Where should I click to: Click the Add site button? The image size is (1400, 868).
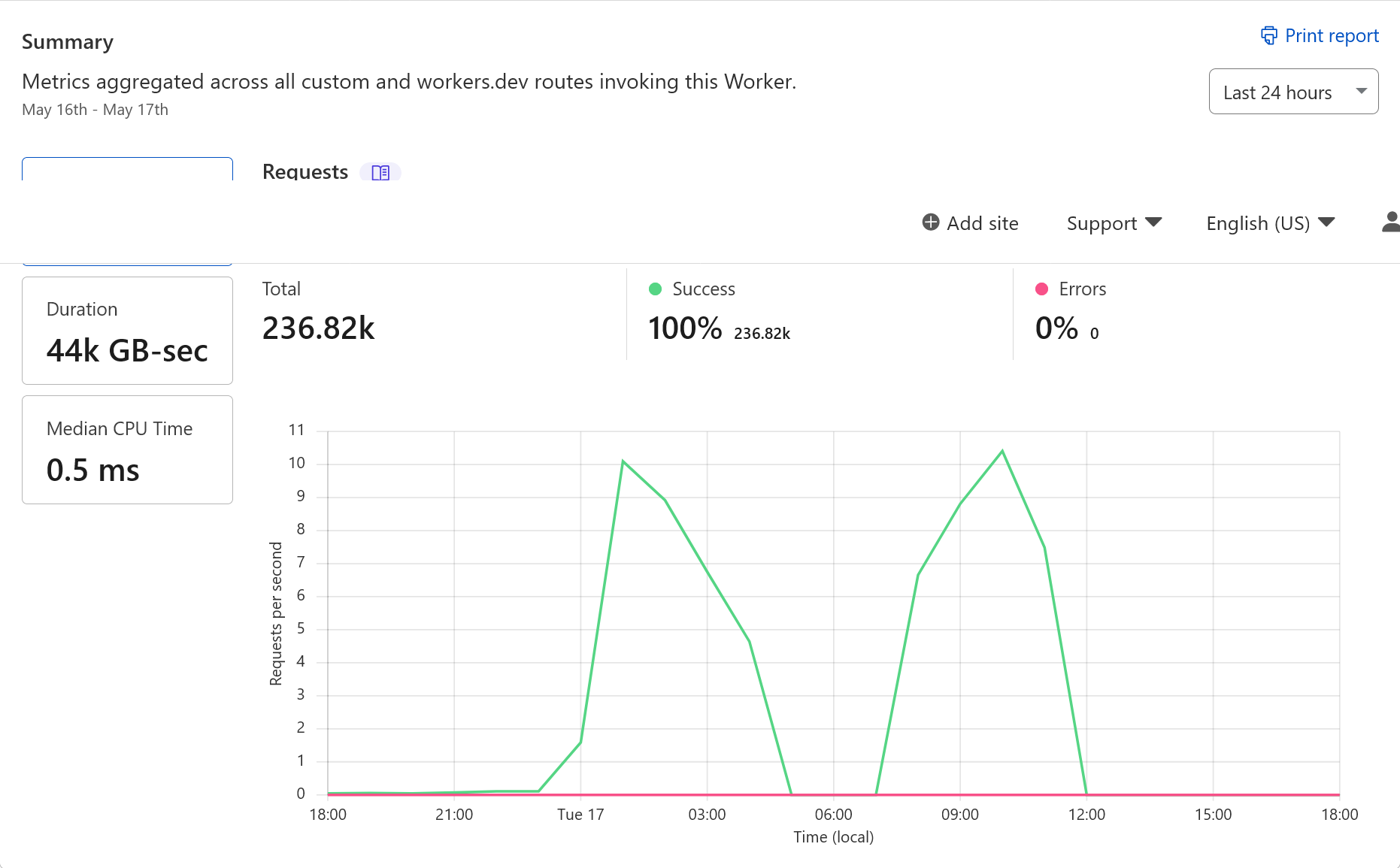(971, 223)
